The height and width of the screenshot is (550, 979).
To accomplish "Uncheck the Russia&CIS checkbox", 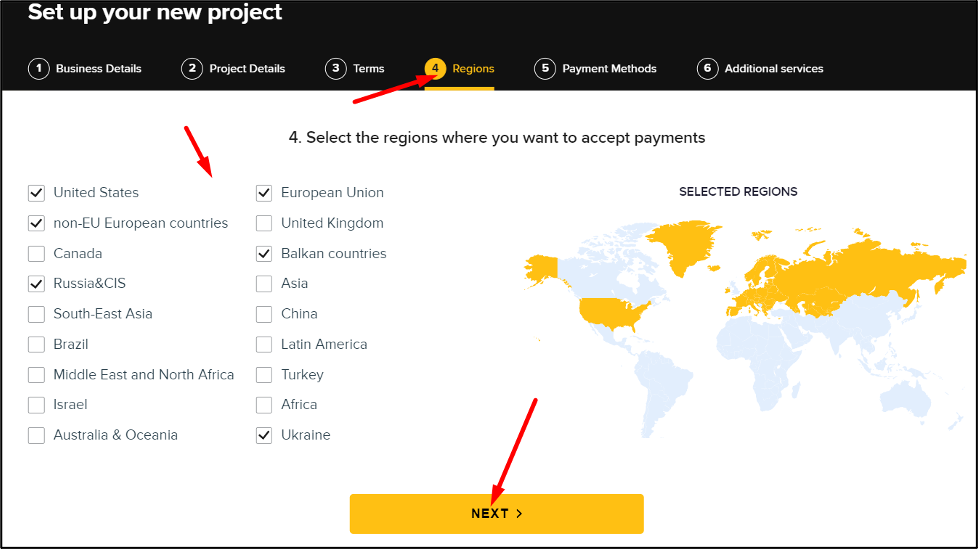I will pyautogui.click(x=36, y=284).
